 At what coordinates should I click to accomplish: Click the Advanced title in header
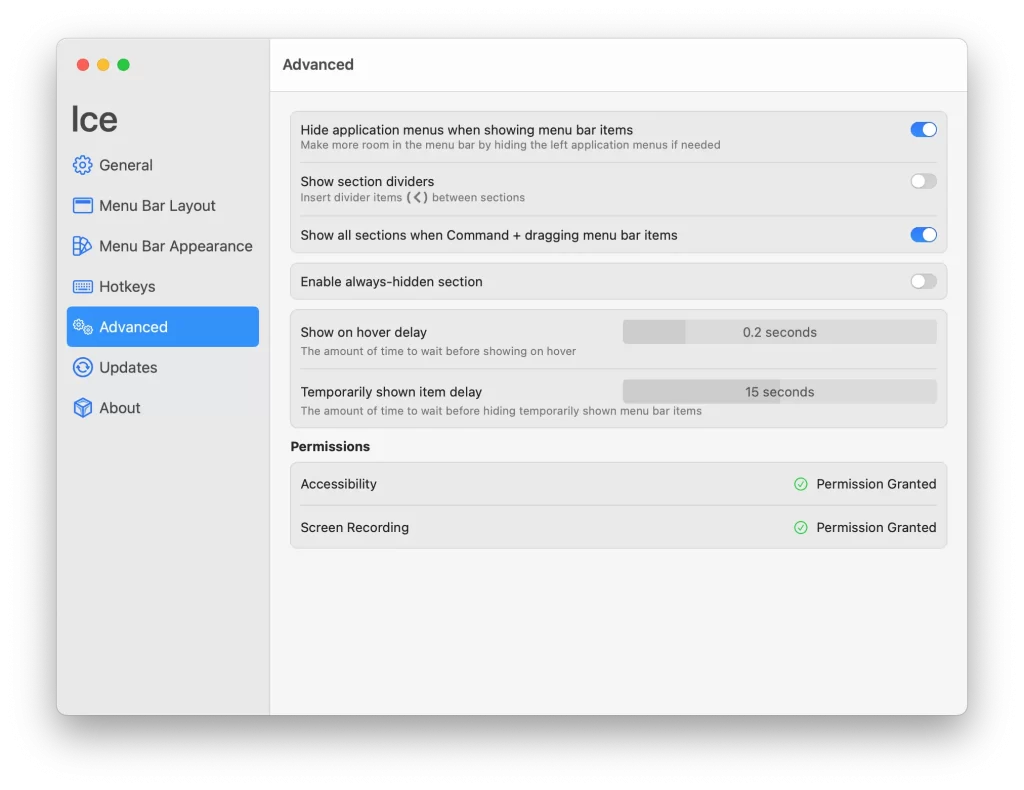(318, 65)
